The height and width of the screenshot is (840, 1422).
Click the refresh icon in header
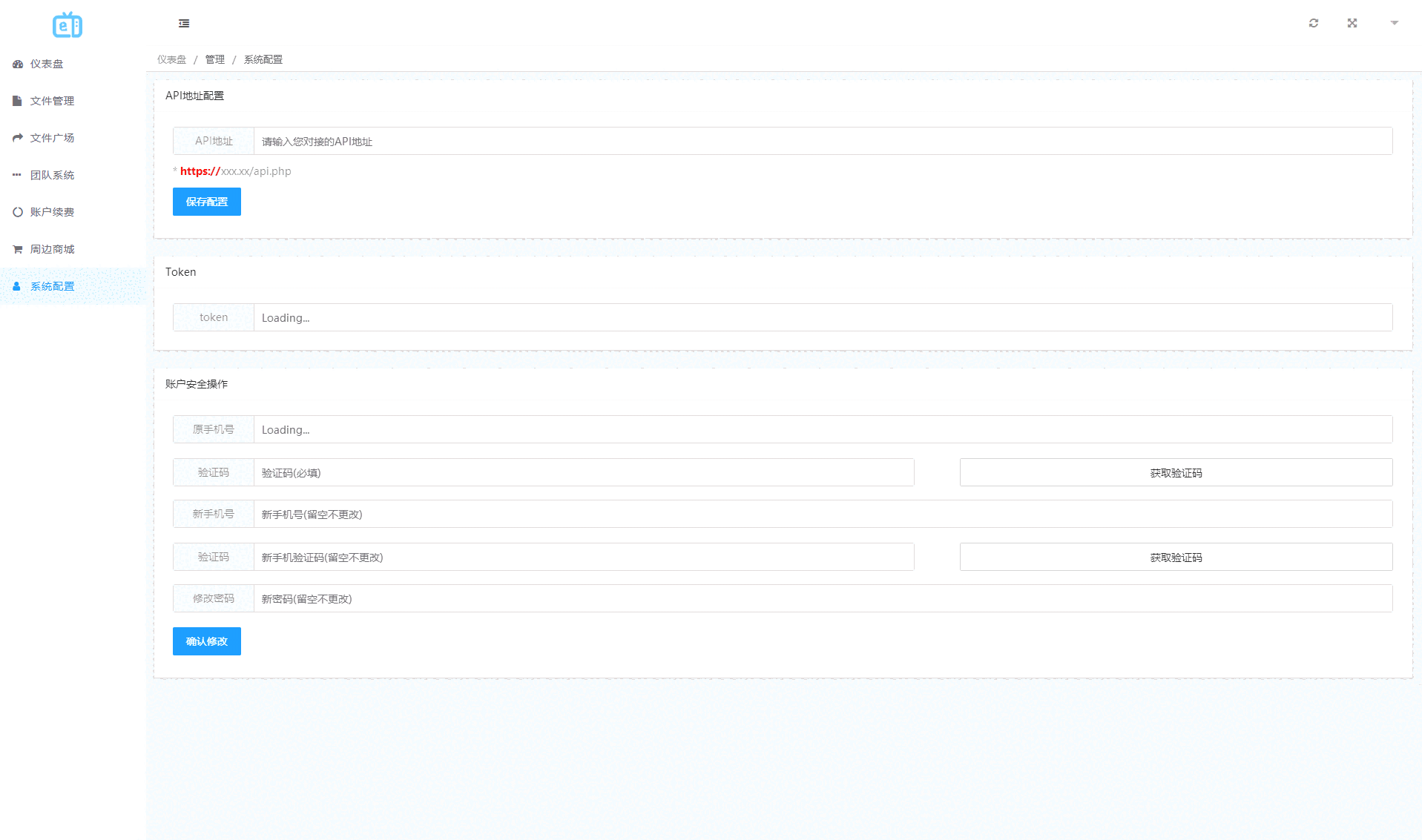tap(1314, 23)
